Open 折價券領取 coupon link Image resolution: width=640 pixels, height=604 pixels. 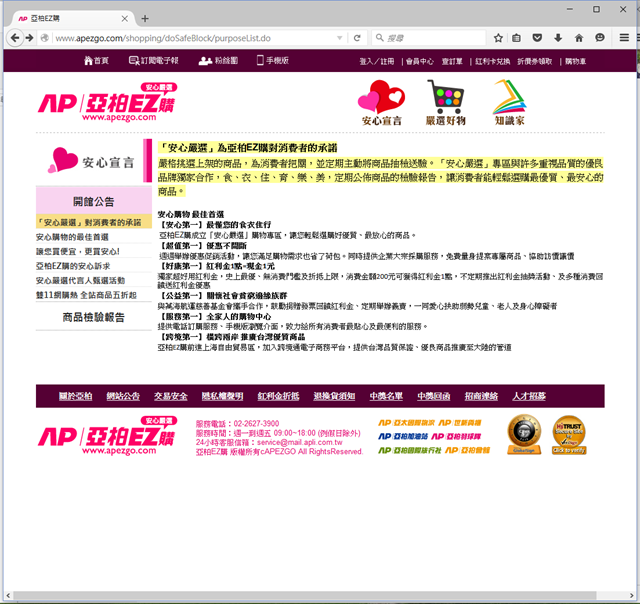click(535, 61)
